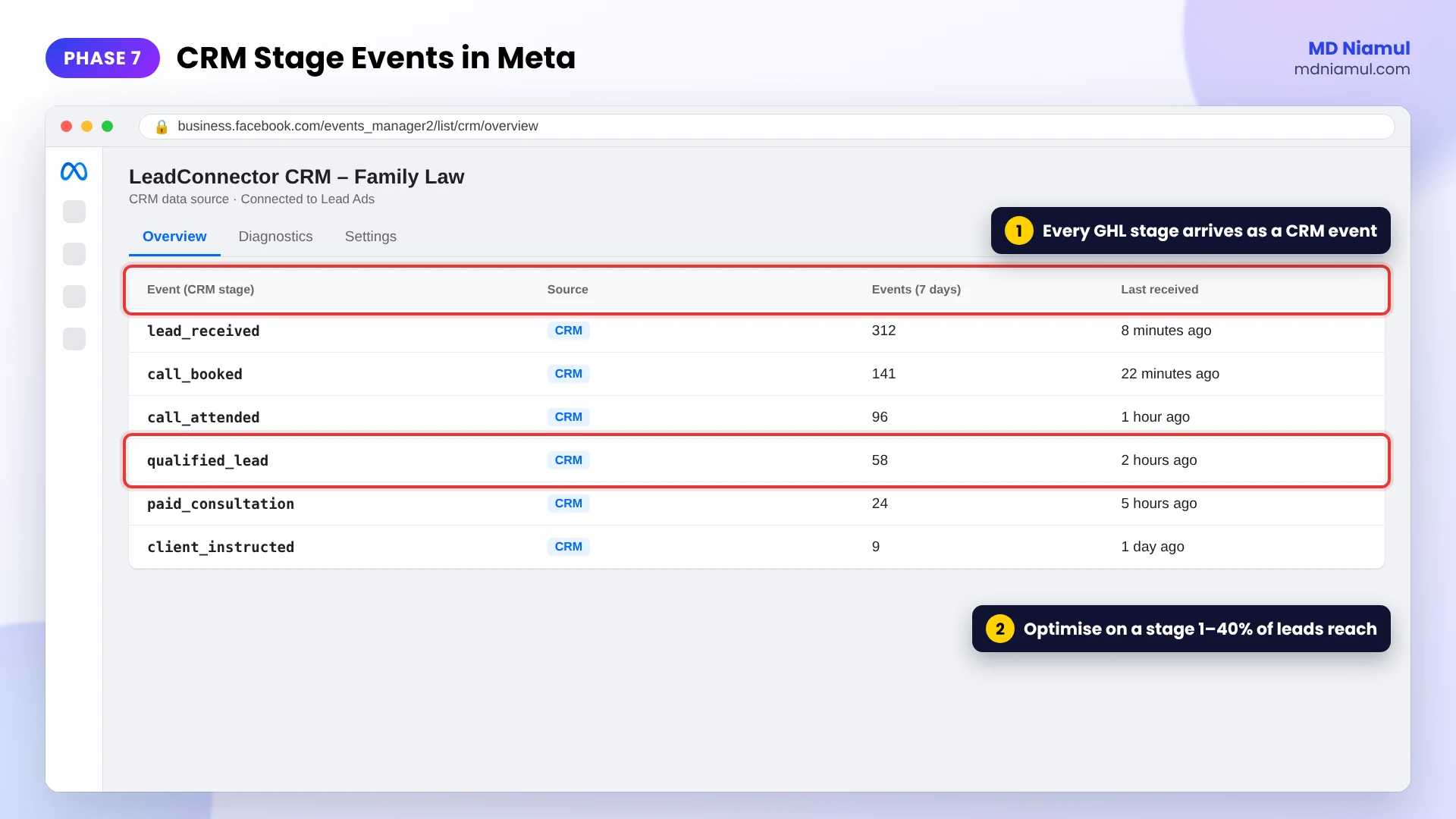Click the Last received column header
This screenshot has height=819, width=1456.
click(x=1159, y=290)
